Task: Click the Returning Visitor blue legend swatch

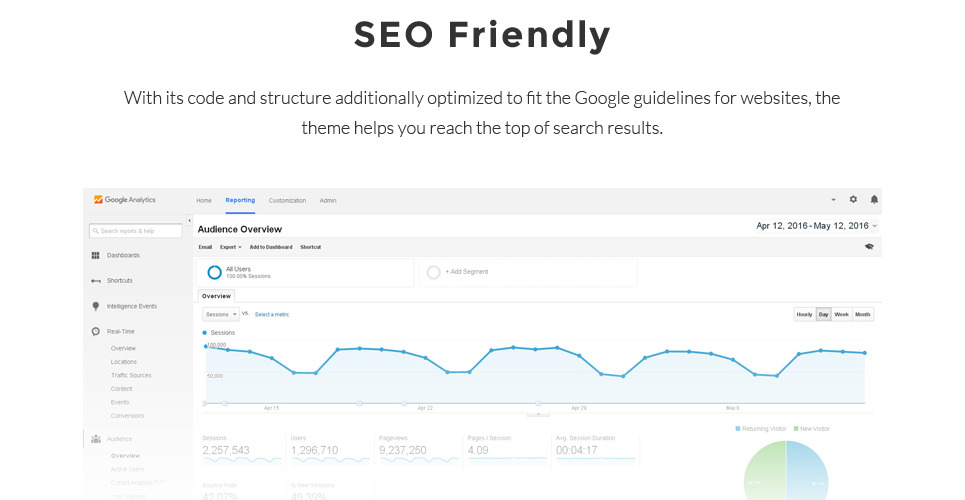Action: point(738,429)
